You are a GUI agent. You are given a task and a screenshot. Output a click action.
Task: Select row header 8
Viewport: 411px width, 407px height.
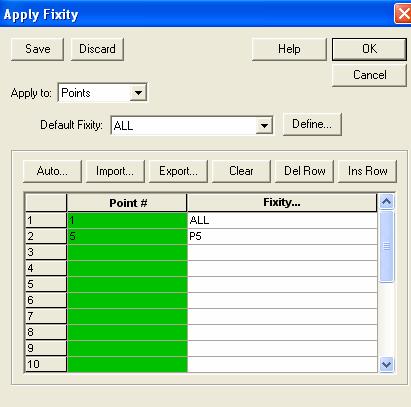point(46,332)
